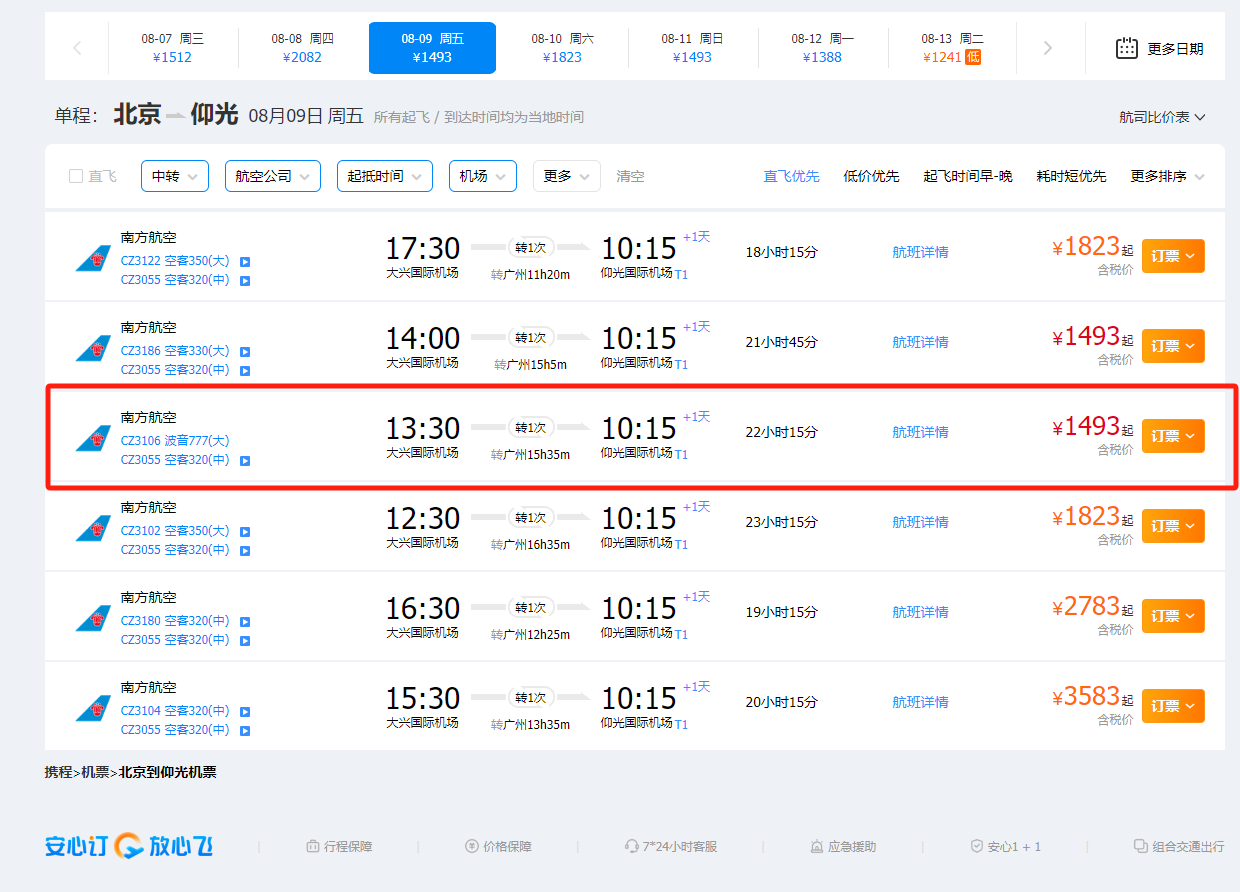Viewport: 1240px width, 892px height.
Task: Open 航班详情 for the 12:30 flight
Action: coord(920,522)
